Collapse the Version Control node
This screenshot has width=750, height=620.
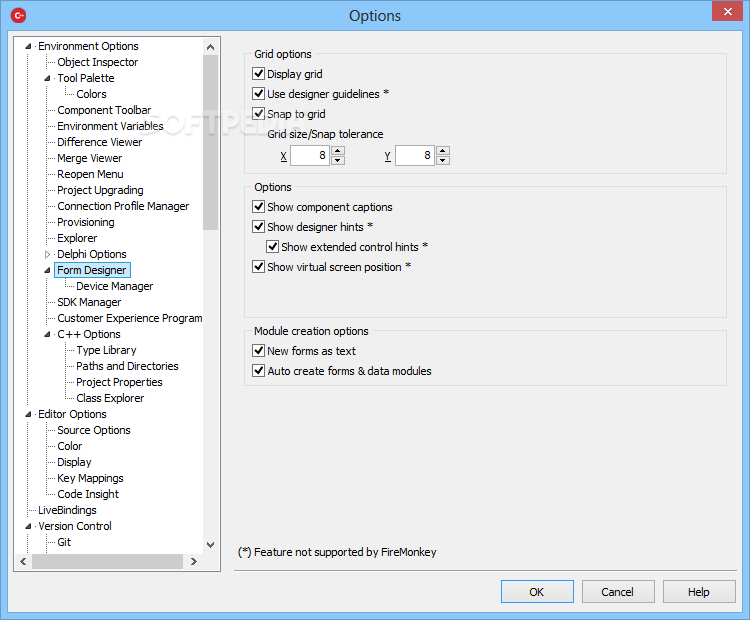tap(28, 526)
